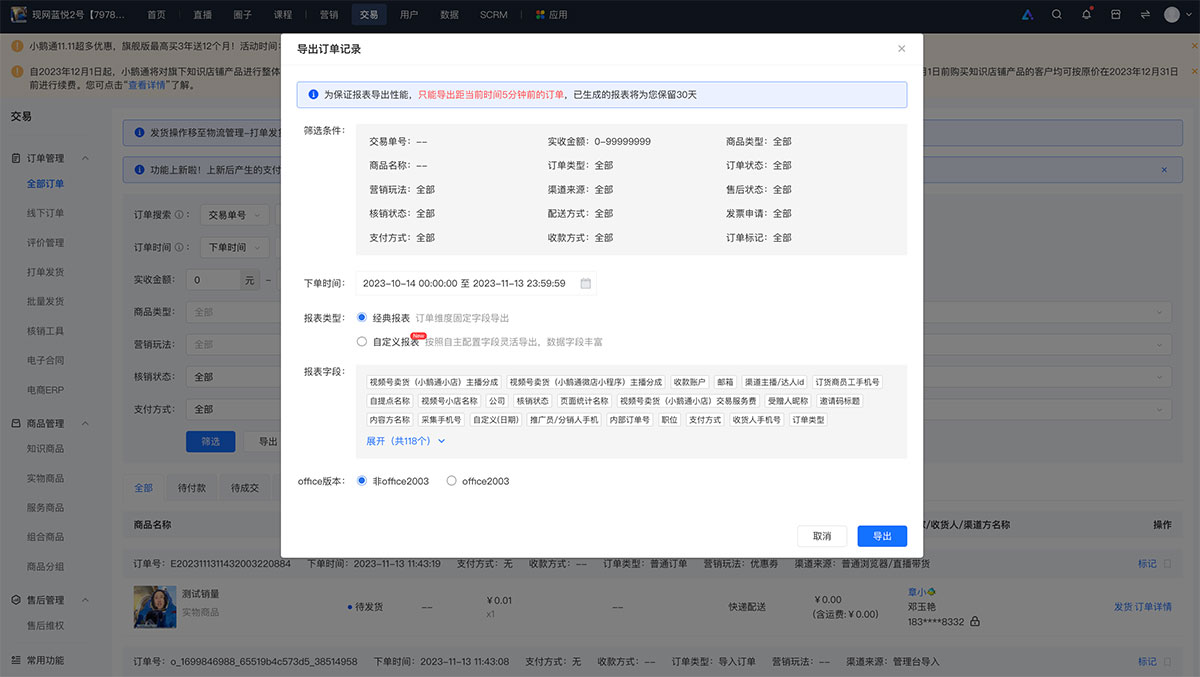Click 取消 to cancel export
1200x677 pixels.
click(822, 536)
